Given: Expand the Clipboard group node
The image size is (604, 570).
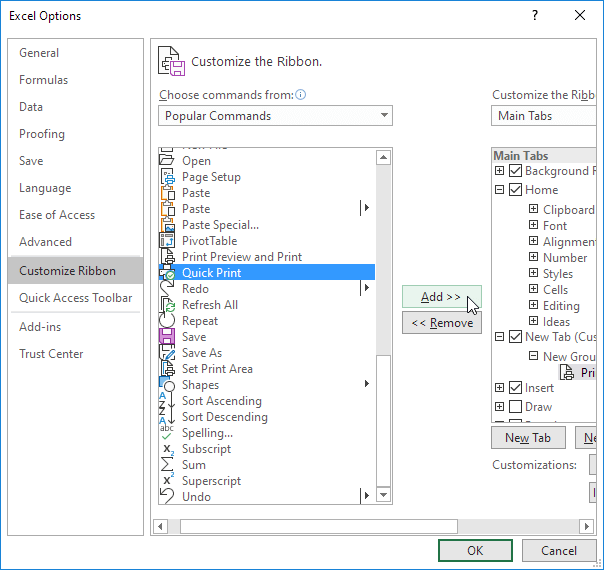Looking at the screenshot, I should [534, 210].
